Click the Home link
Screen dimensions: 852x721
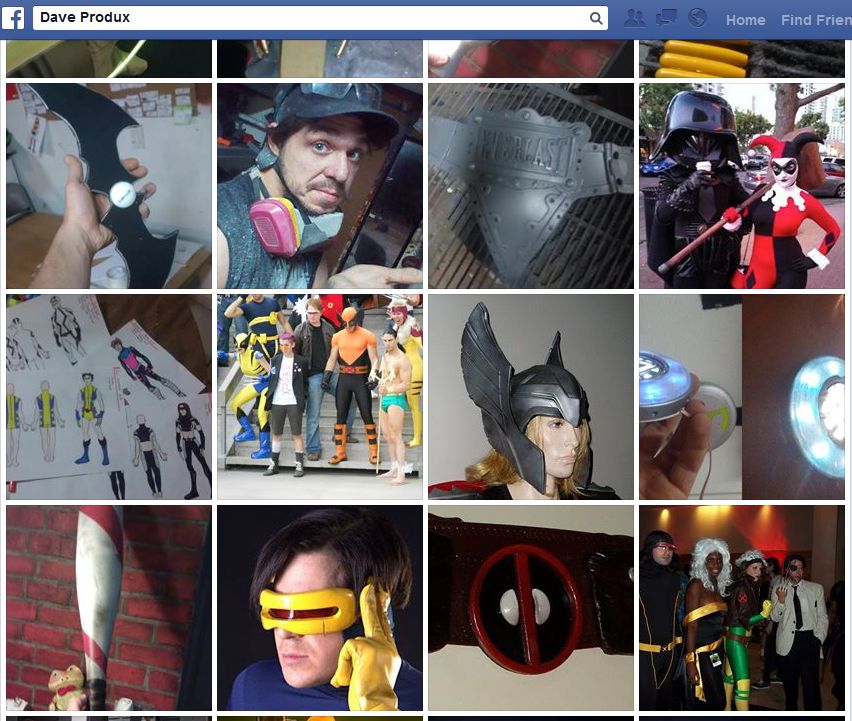tap(746, 20)
